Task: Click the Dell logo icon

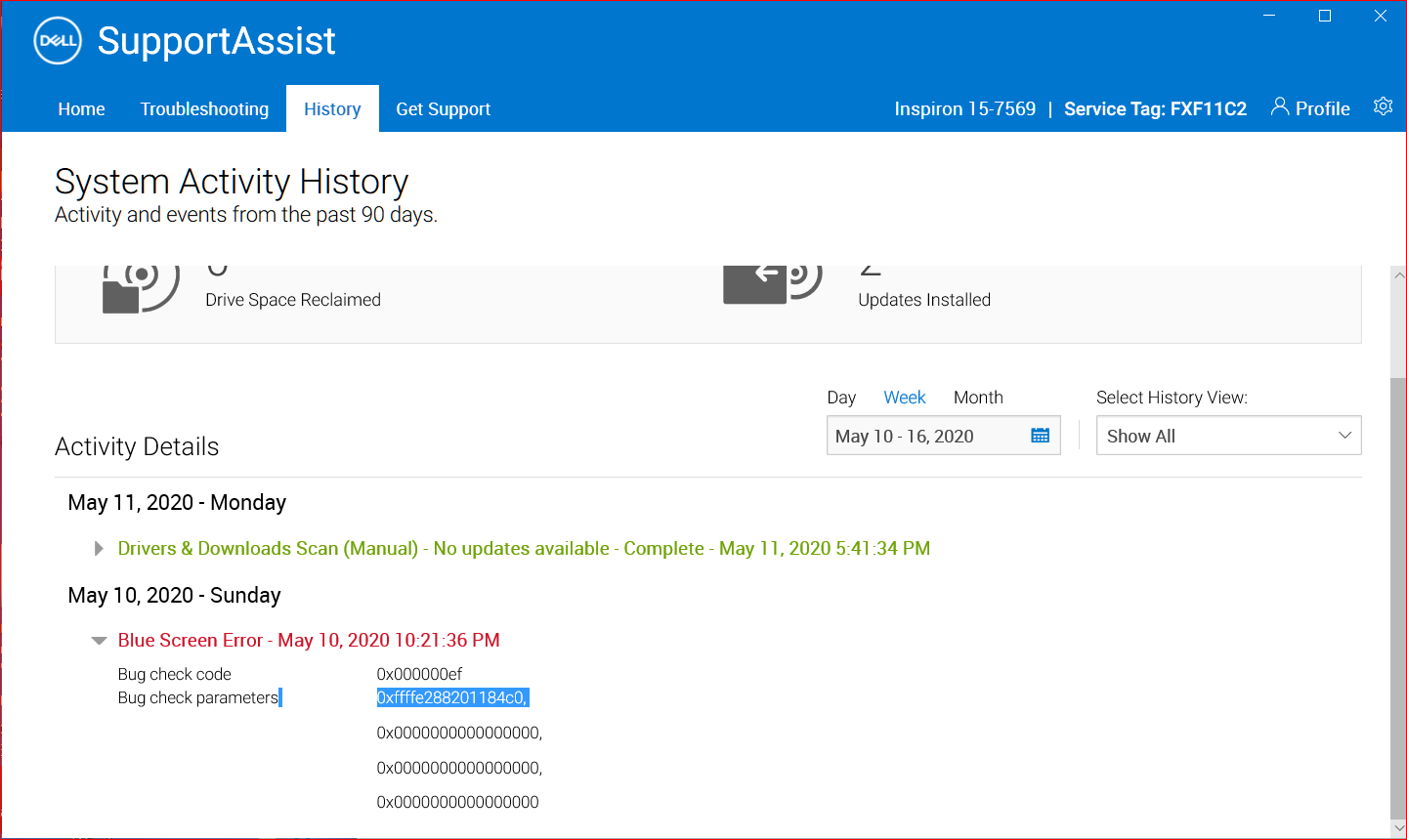Action: [x=58, y=41]
